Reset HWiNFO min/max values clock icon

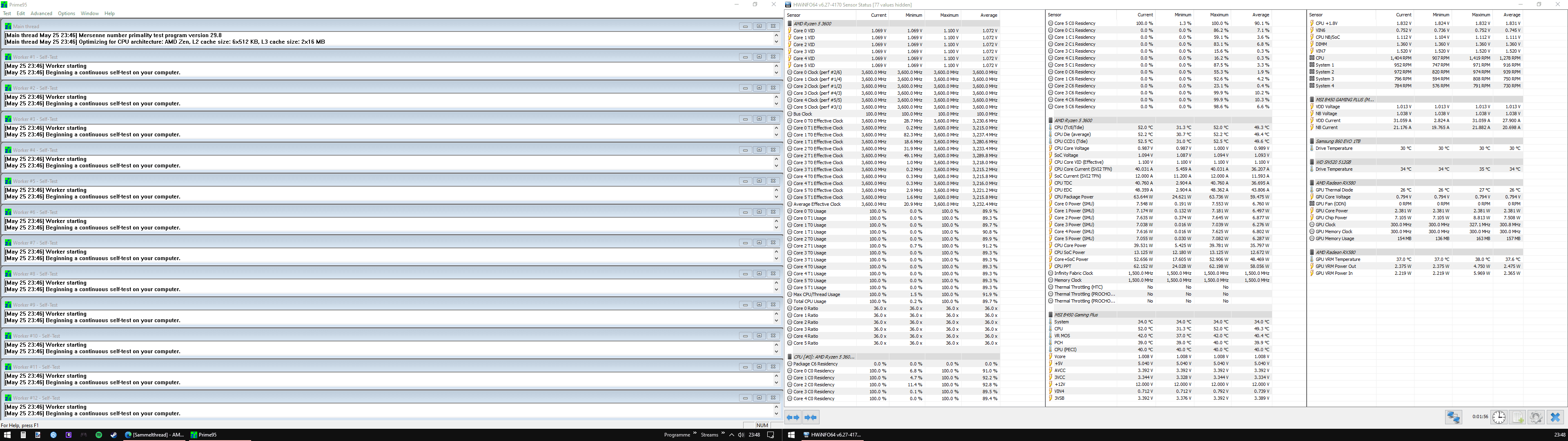pos(1499,417)
